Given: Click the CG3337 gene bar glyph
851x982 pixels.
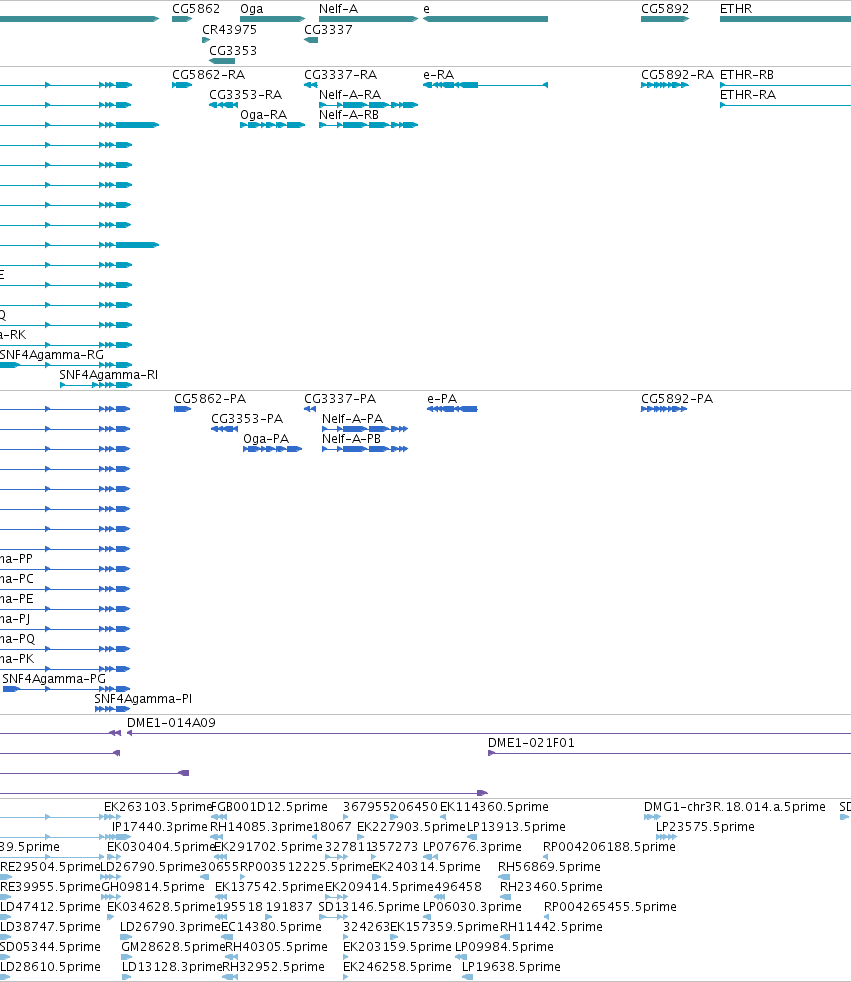Looking at the screenshot, I should coord(311,40).
